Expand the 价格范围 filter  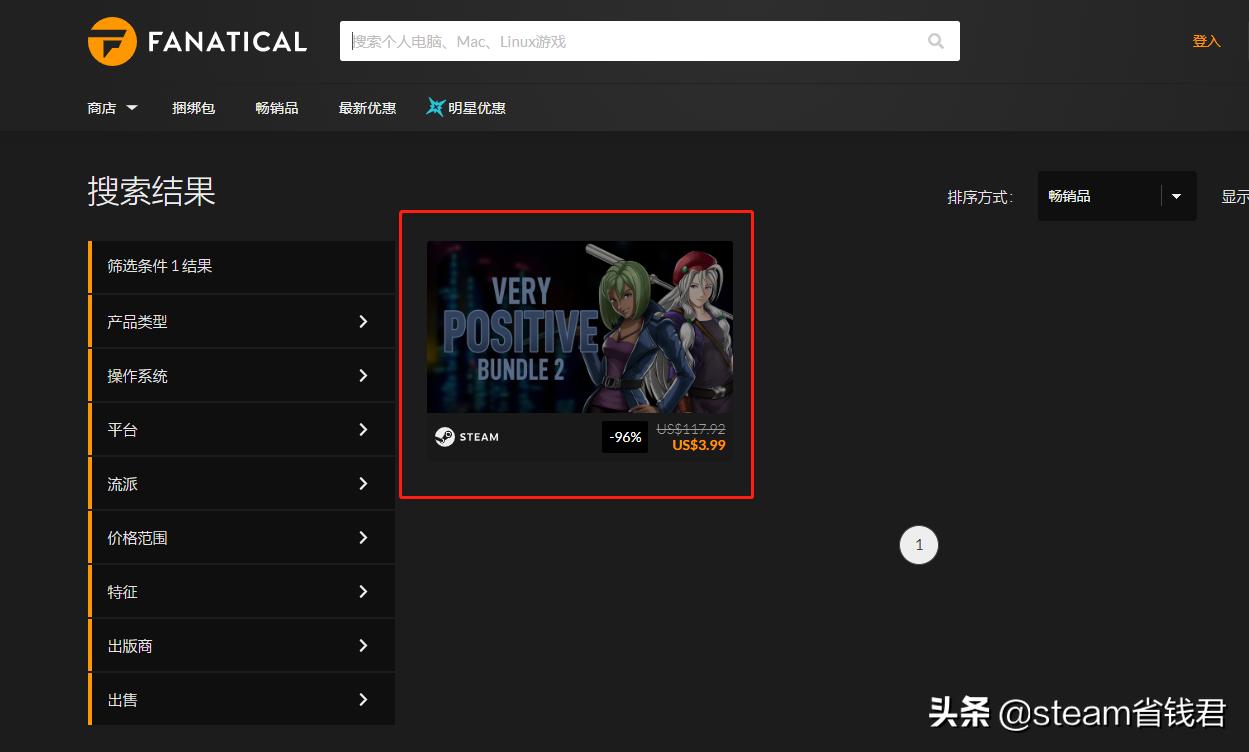[x=240, y=537]
